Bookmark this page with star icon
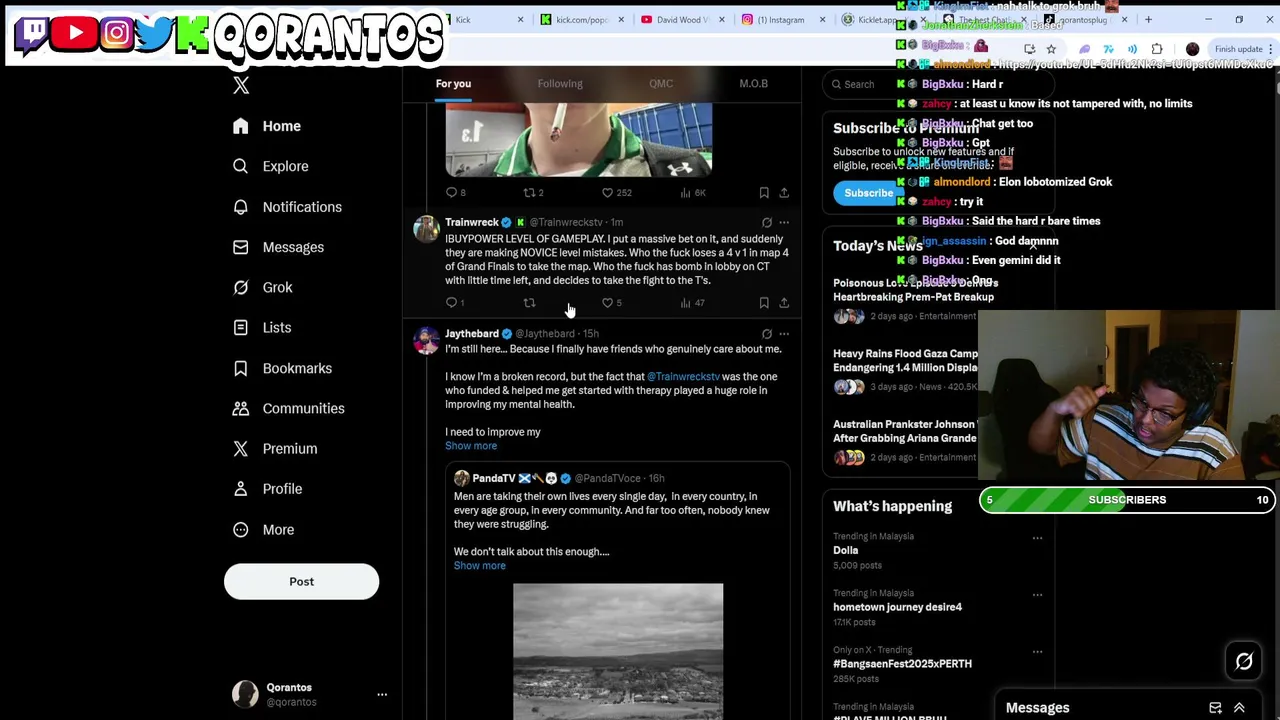This screenshot has height=720, width=1280. pos(1051,49)
